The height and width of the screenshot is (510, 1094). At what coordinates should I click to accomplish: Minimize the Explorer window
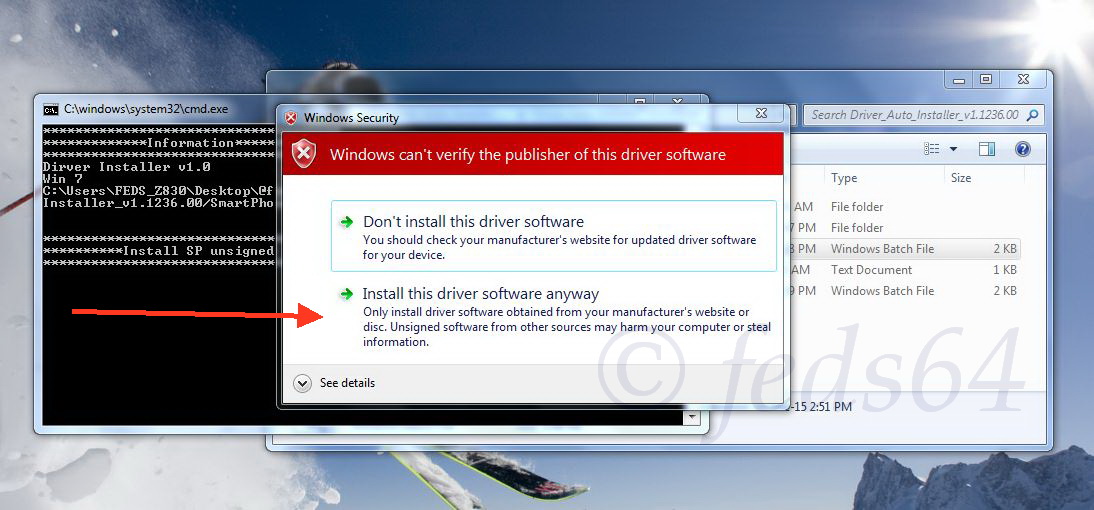coord(959,80)
